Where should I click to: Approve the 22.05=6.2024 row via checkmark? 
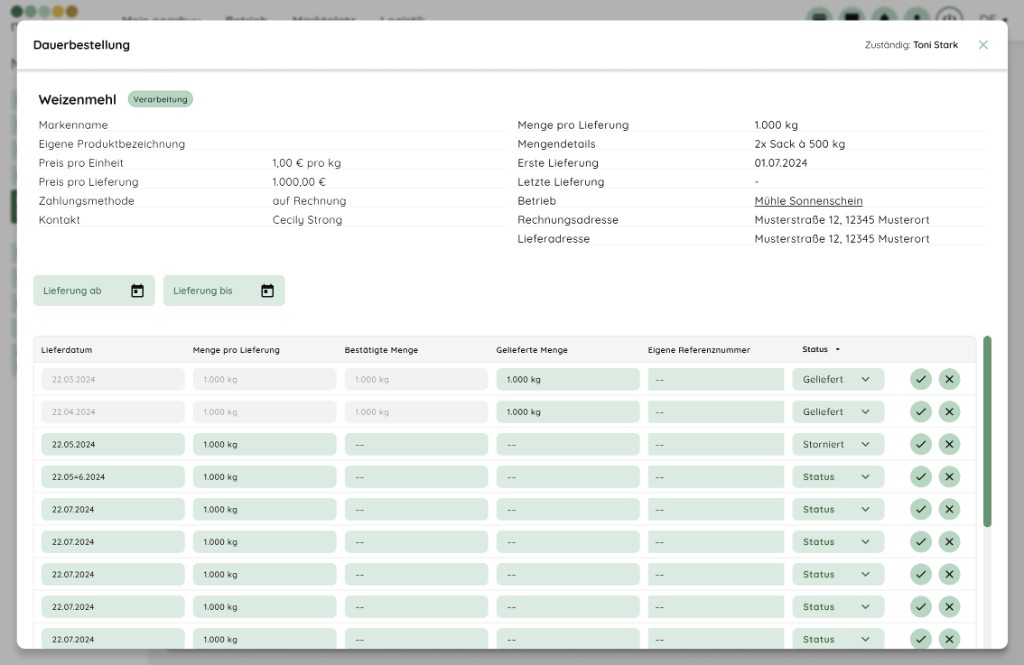pyautogui.click(x=921, y=477)
